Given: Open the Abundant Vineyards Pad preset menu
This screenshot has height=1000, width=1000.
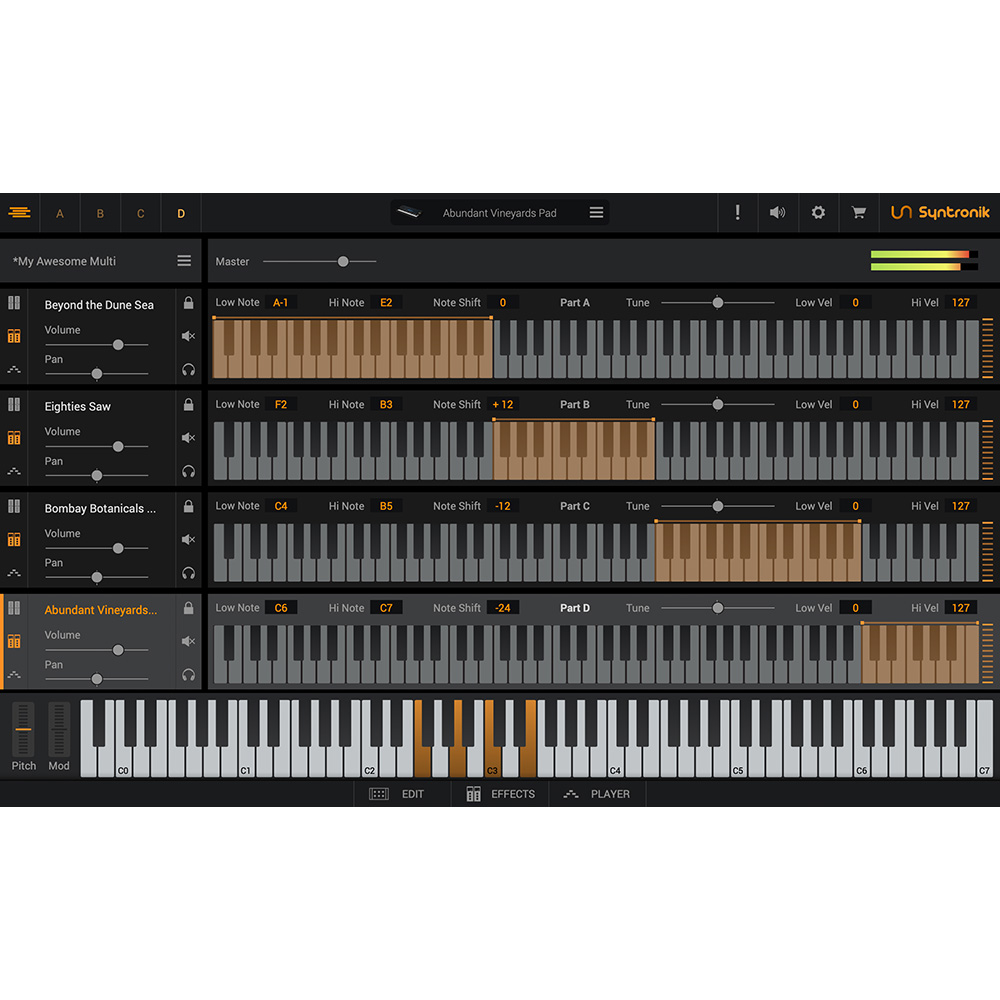Looking at the screenshot, I should [x=596, y=213].
